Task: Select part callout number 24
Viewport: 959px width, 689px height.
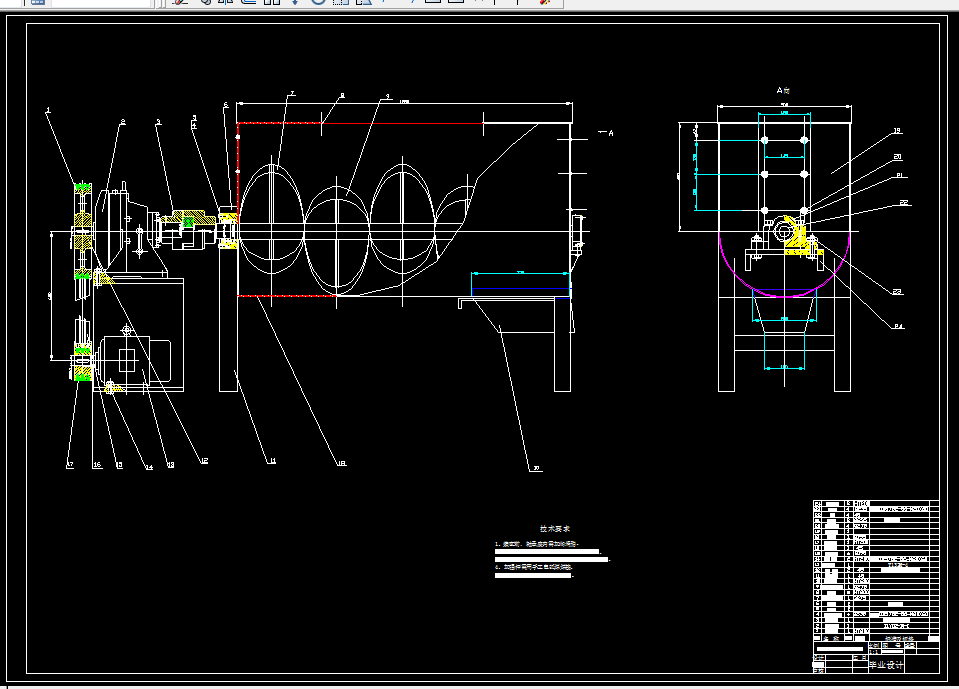Action: tap(898, 326)
